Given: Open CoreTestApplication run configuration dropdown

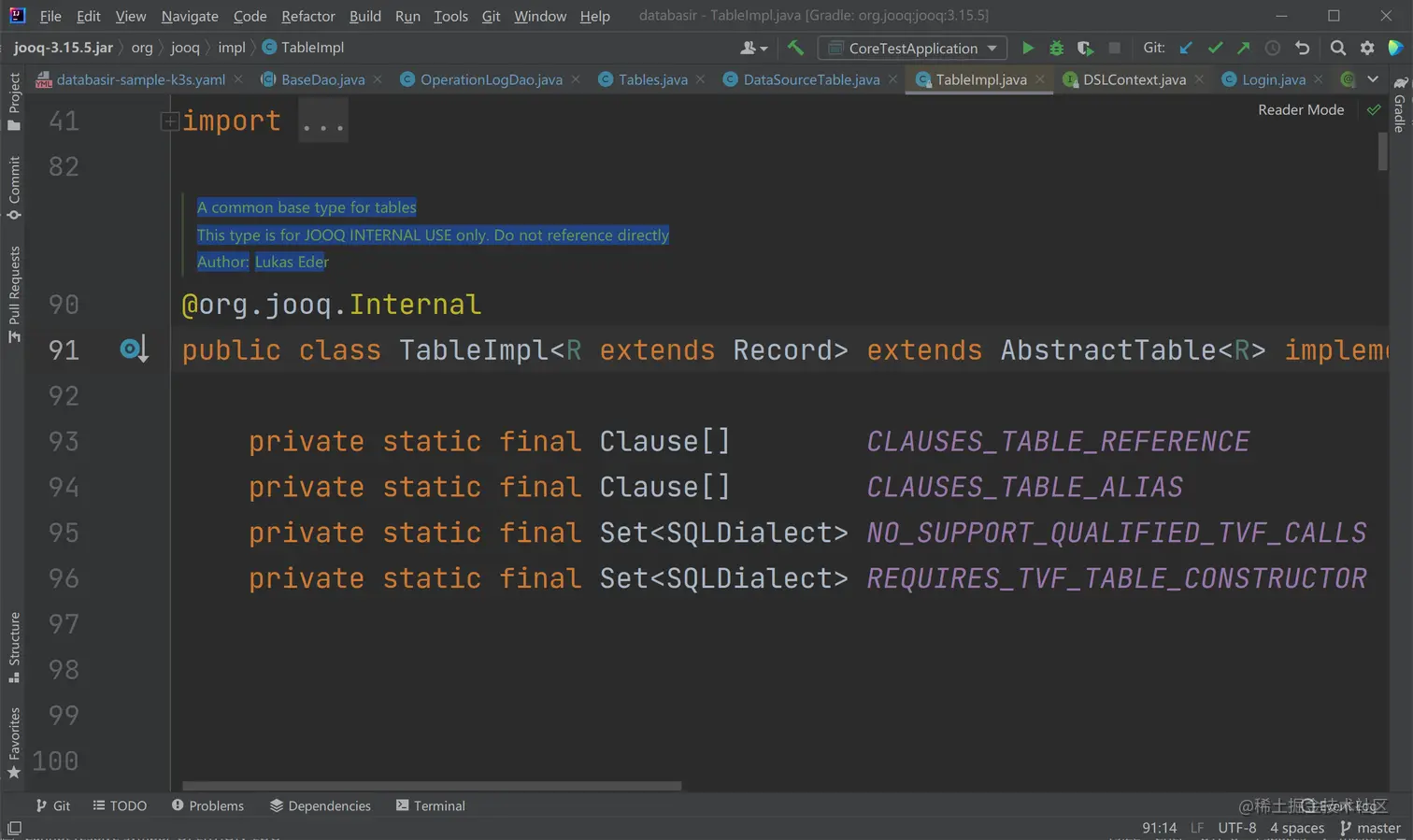Looking at the screenshot, I should coord(912,48).
